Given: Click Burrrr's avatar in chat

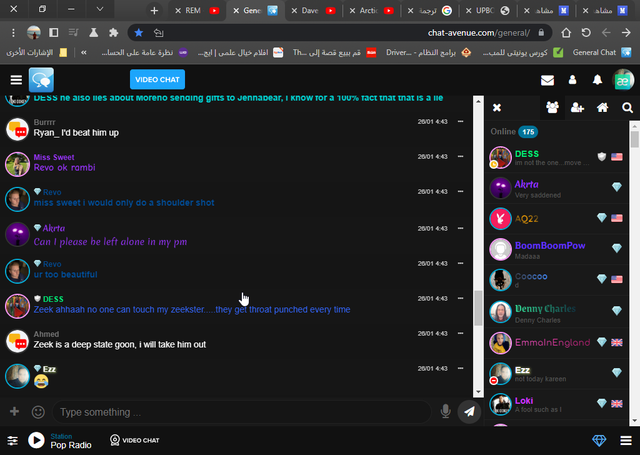Looking at the screenshot, I should pos(17,129).
